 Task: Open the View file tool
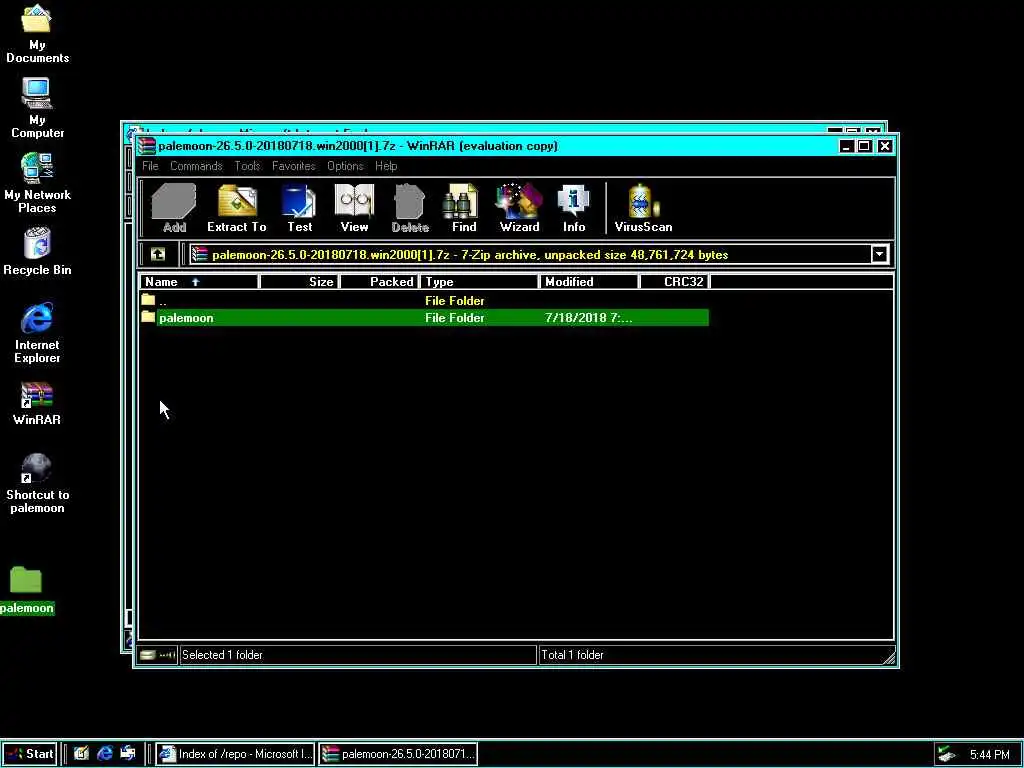(x=354, y=208)
